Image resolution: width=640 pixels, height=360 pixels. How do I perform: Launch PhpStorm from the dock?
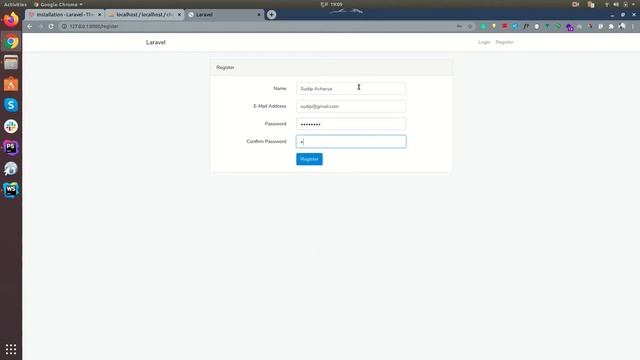coord(11,147)
